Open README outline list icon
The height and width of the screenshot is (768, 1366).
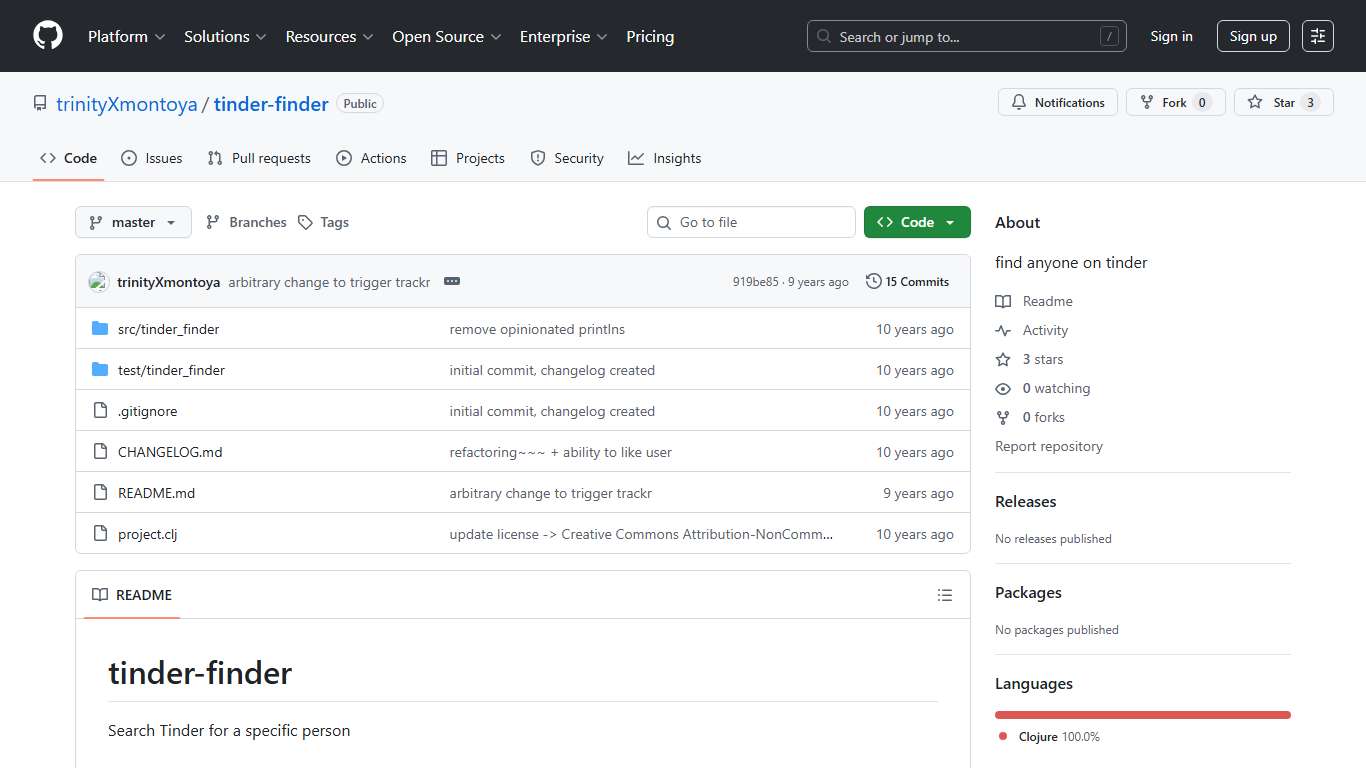pos(944,595)
